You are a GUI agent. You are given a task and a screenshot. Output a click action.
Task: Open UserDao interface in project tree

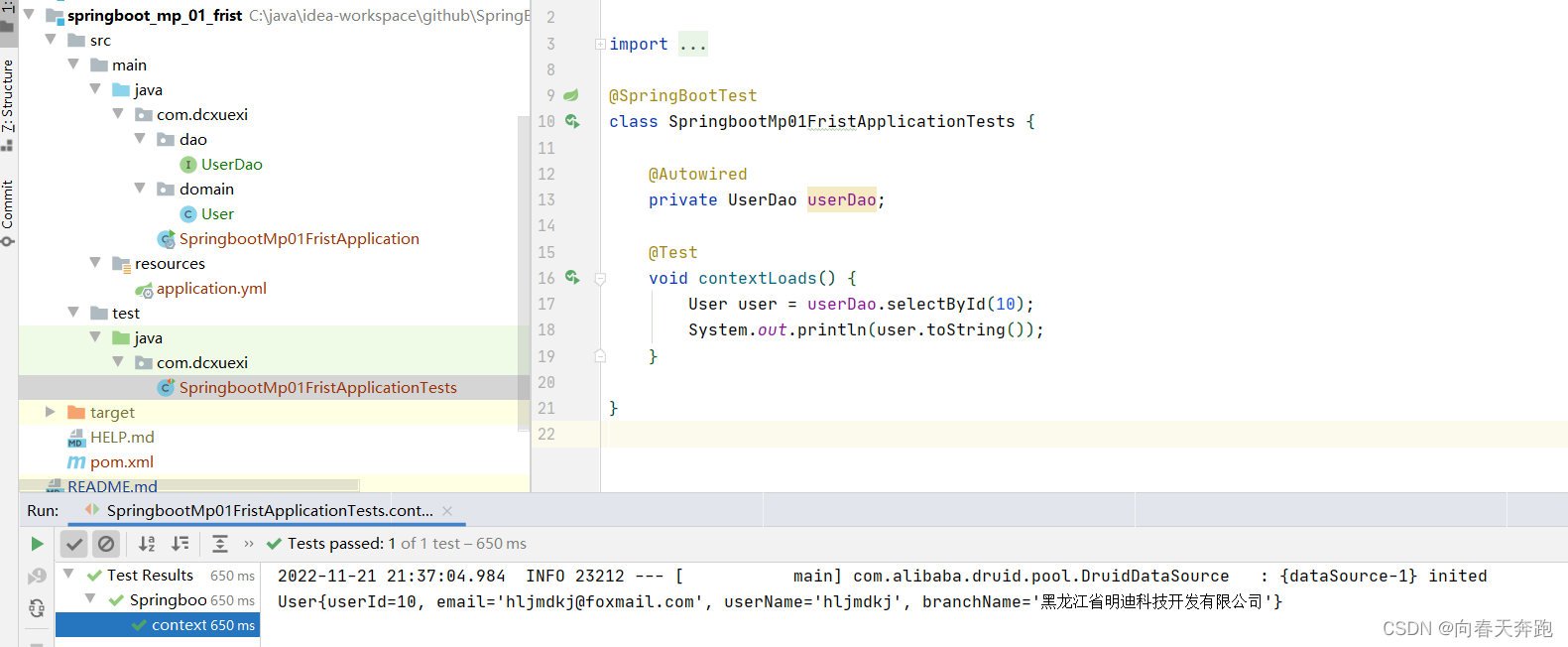point(232,165)
